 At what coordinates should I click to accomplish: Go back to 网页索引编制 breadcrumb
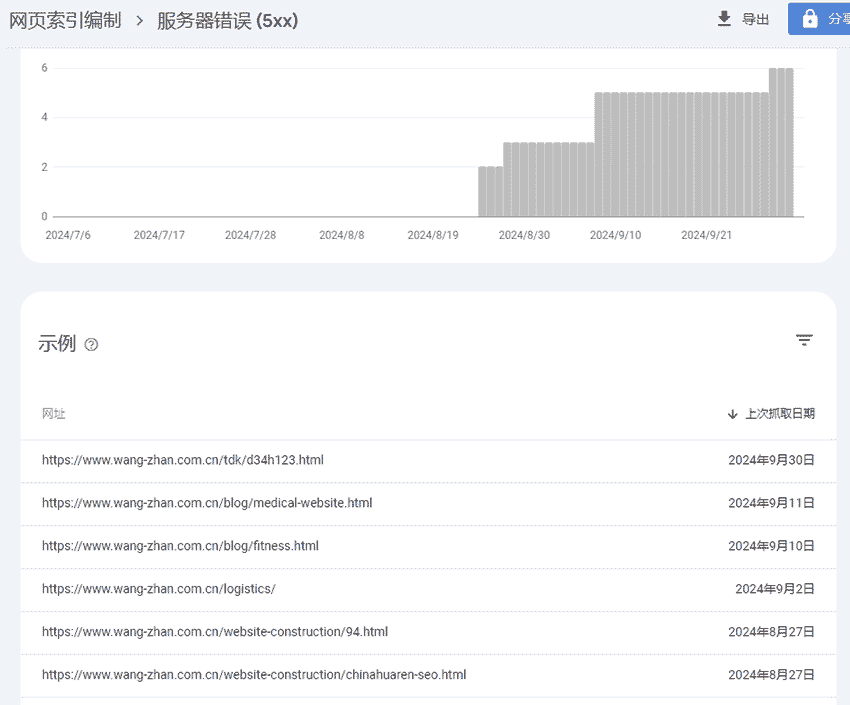(x=65, y=20)
